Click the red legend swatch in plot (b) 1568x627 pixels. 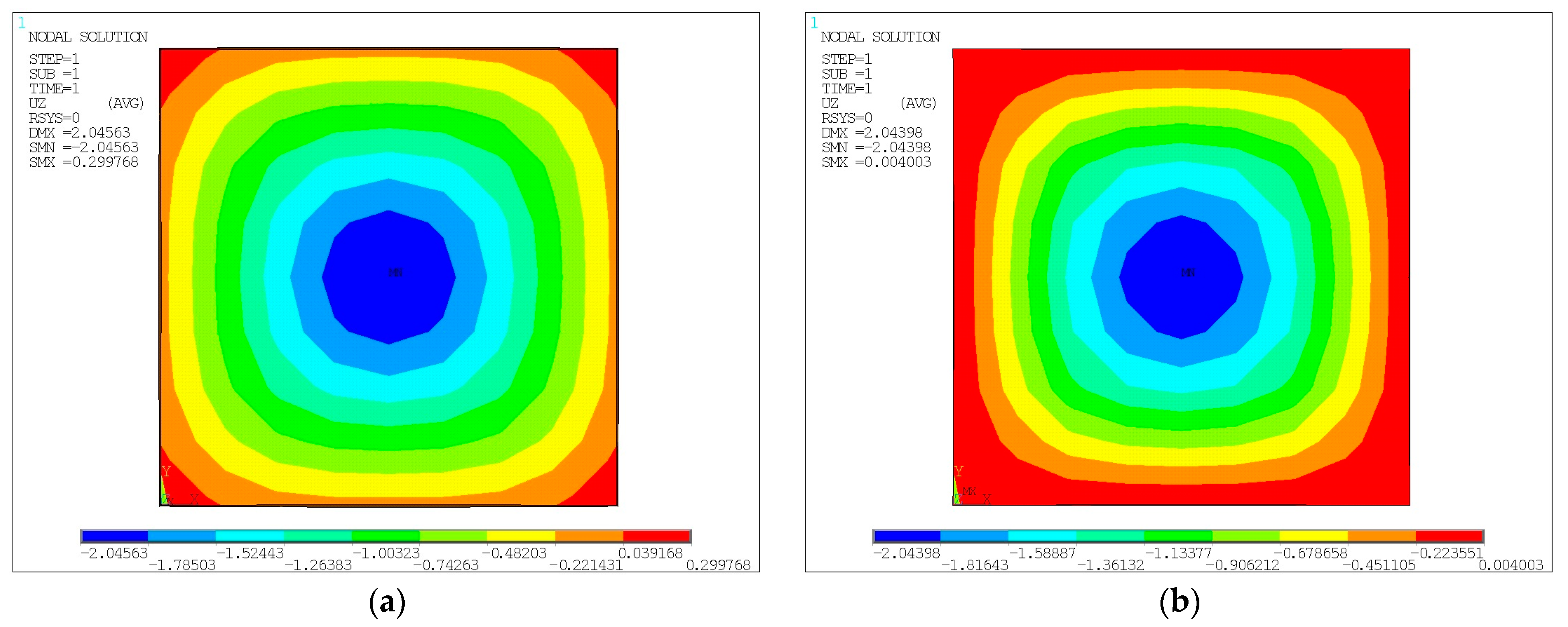(x=1449, y=536)
